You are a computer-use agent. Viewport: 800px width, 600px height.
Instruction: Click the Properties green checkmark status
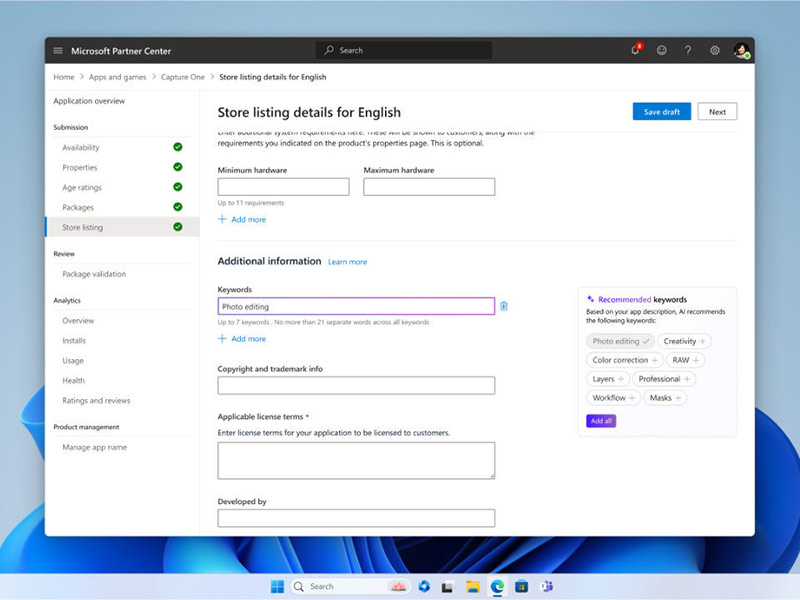[x=178, y=167]
